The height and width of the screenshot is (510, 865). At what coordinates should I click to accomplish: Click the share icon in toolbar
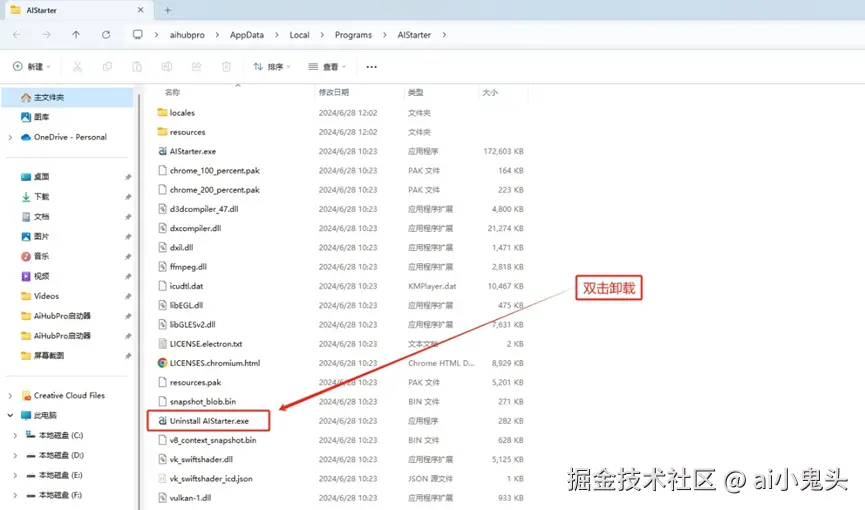[196, 67]
